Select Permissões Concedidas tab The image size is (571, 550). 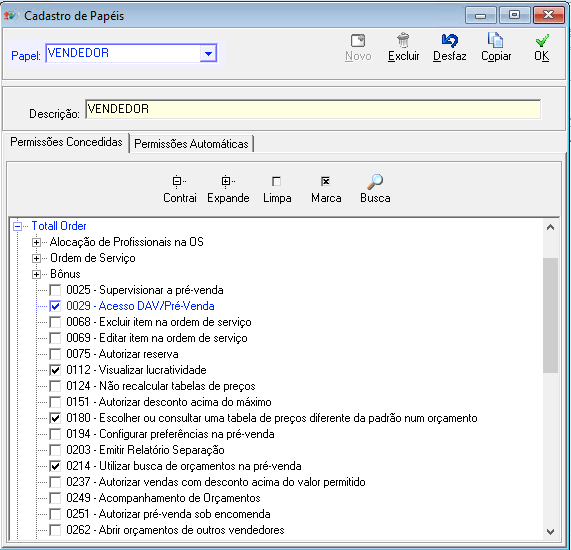click(66, 142)
